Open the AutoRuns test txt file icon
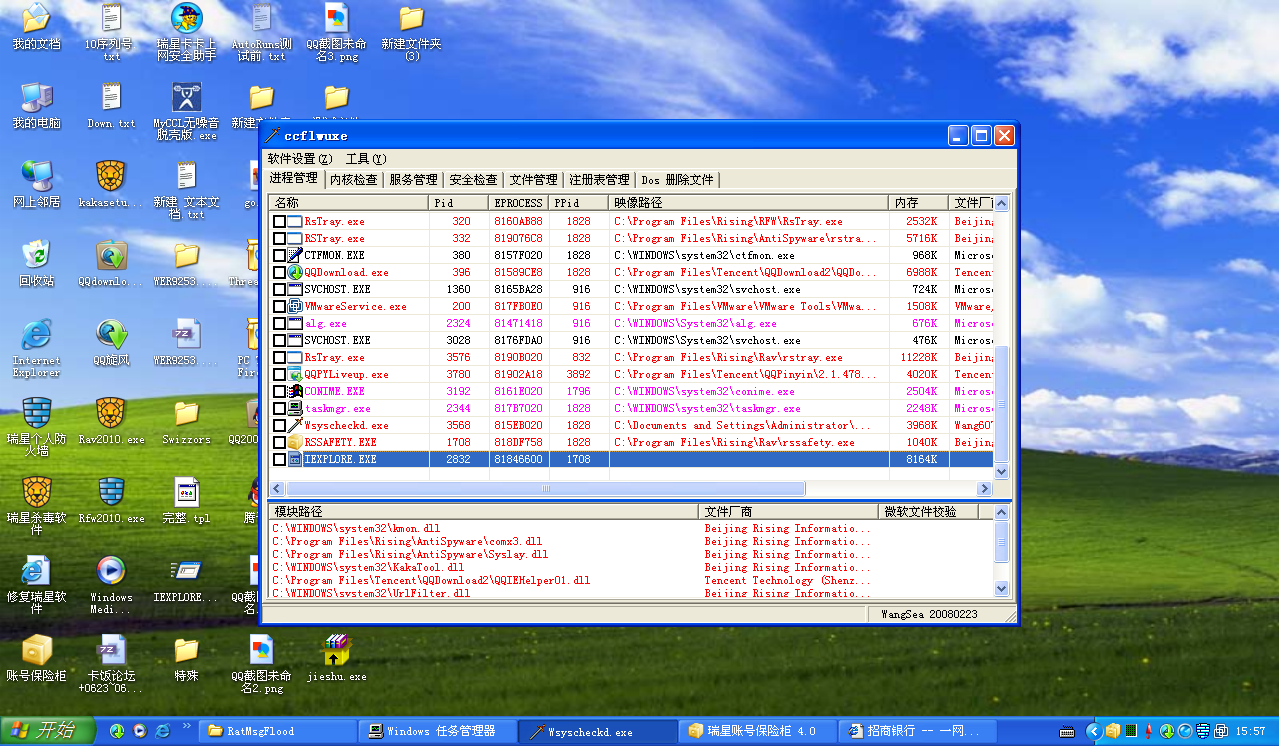1279x746 pixels. click(x=261, y=19)
